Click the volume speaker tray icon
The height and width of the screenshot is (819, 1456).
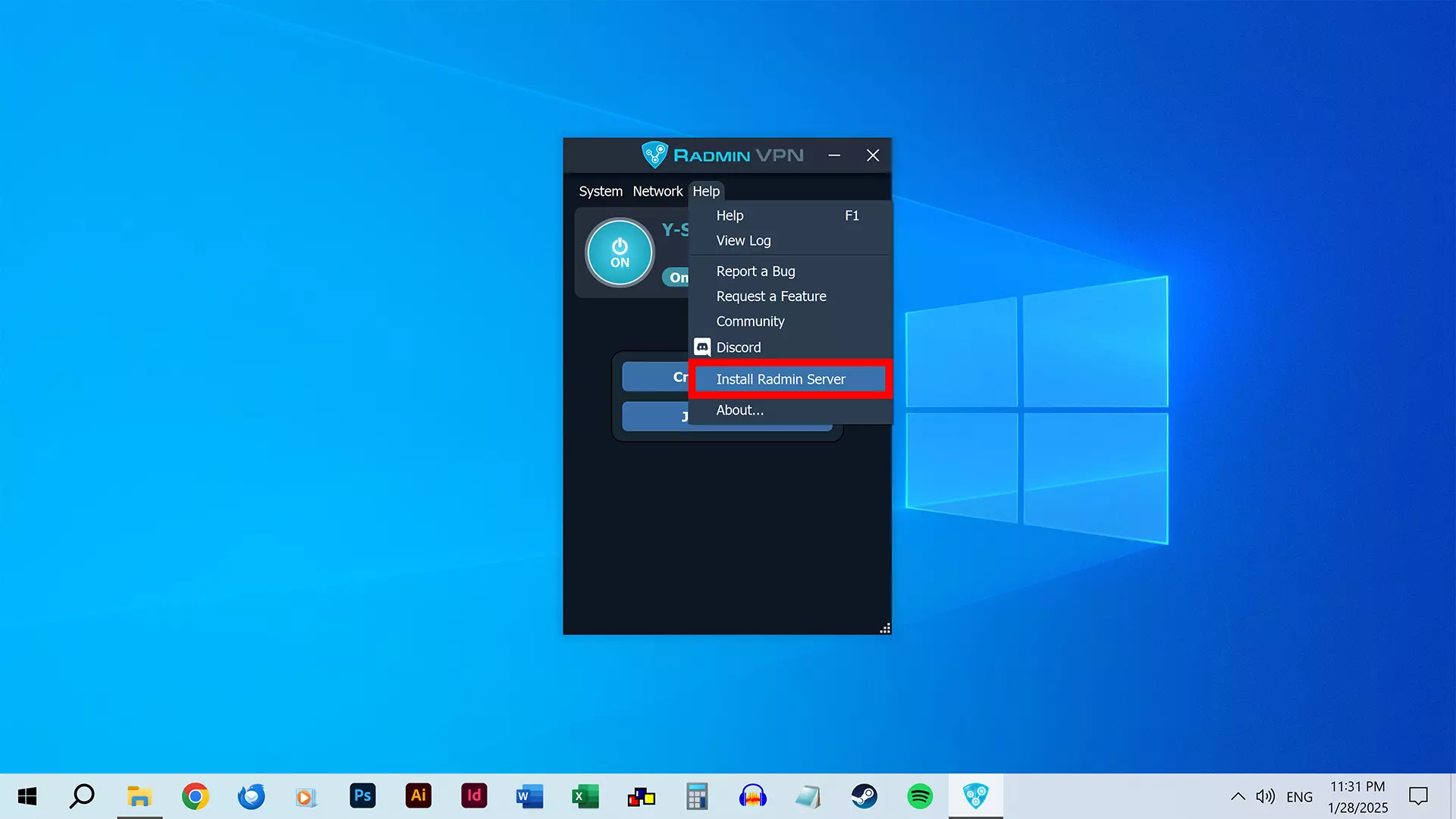pos(1264,796)
